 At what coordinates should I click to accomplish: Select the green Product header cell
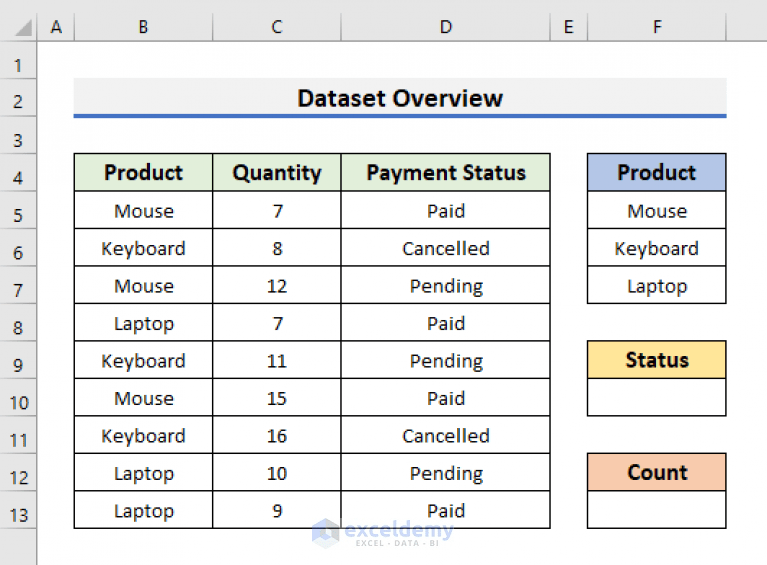[x=143, y=172]
